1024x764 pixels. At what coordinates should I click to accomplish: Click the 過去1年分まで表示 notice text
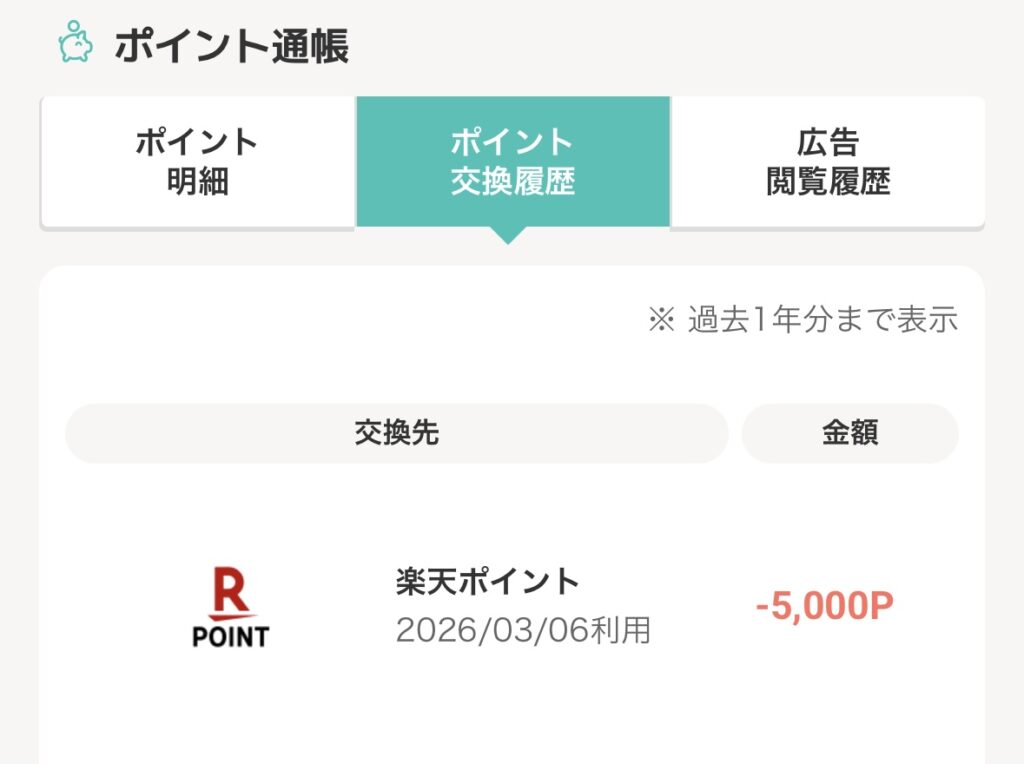tap(822, 320)
